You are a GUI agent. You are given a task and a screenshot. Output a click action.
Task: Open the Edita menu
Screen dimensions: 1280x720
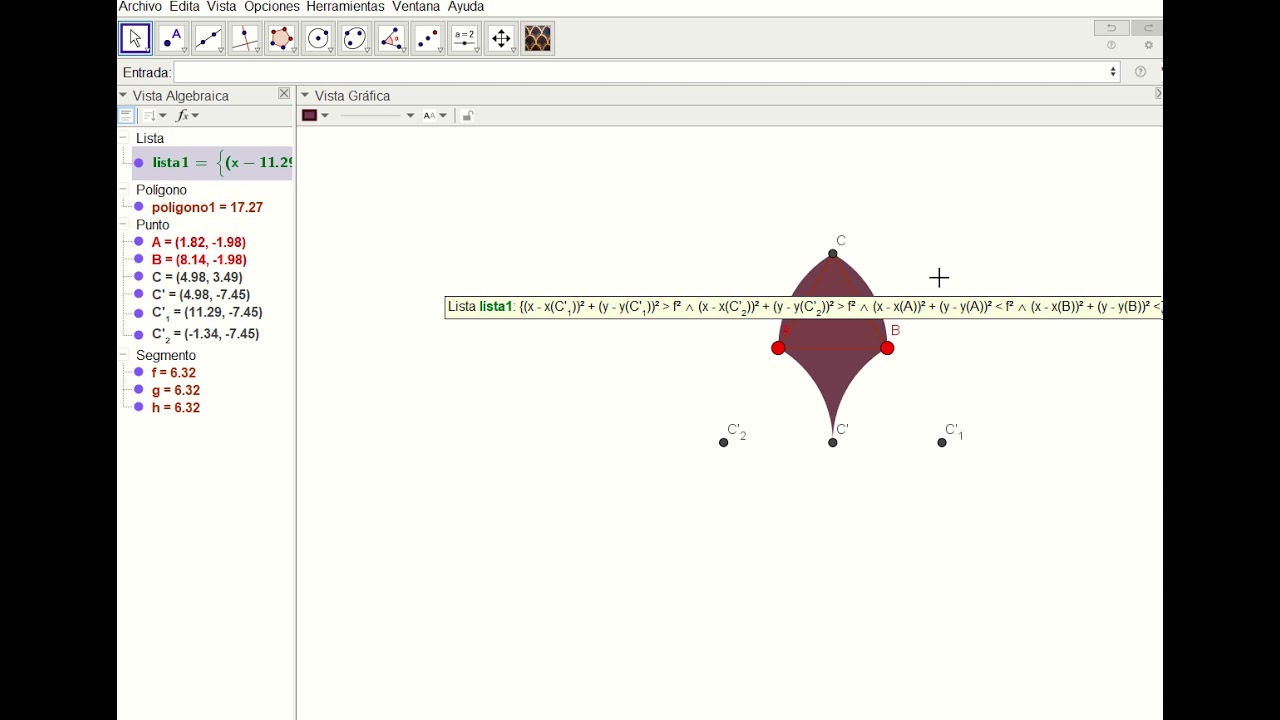[x=185, y=7]
